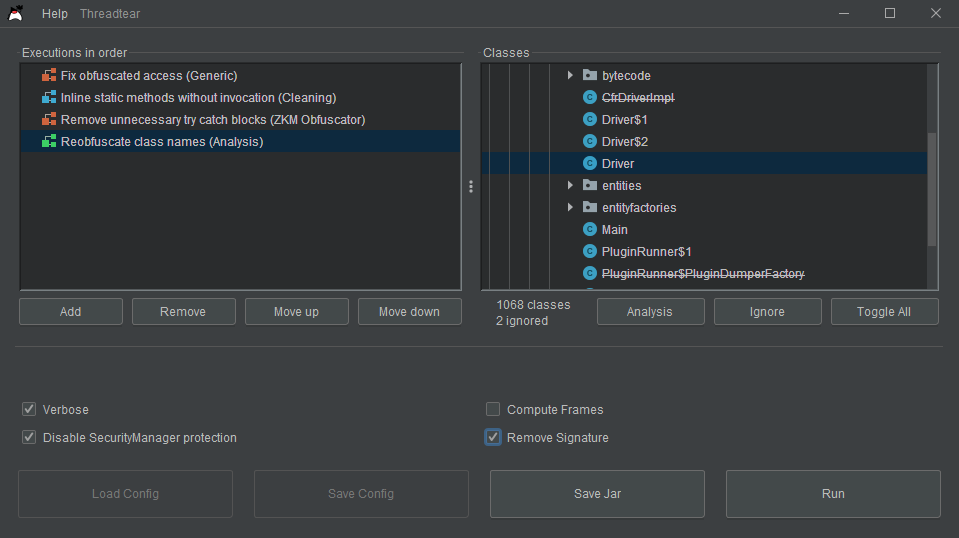
Task: Click the Save Config button
Action: [361, 494]
